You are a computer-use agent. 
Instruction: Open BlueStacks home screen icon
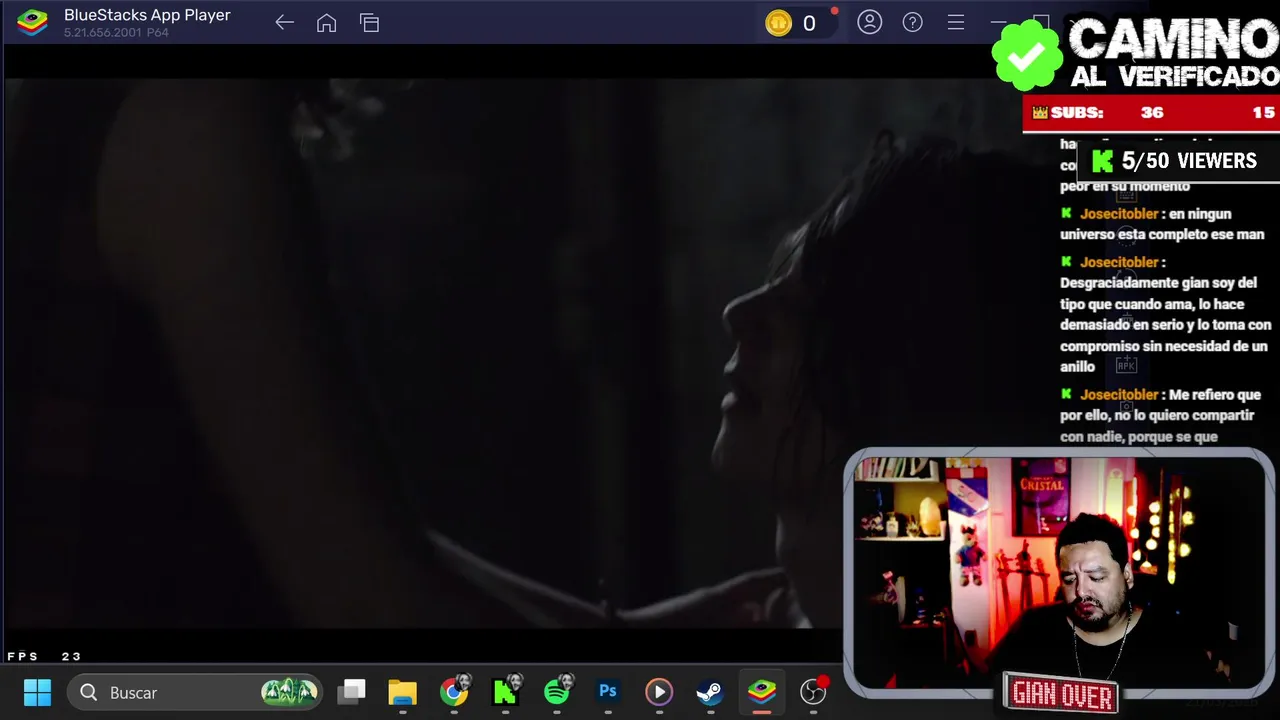[326, 23]
